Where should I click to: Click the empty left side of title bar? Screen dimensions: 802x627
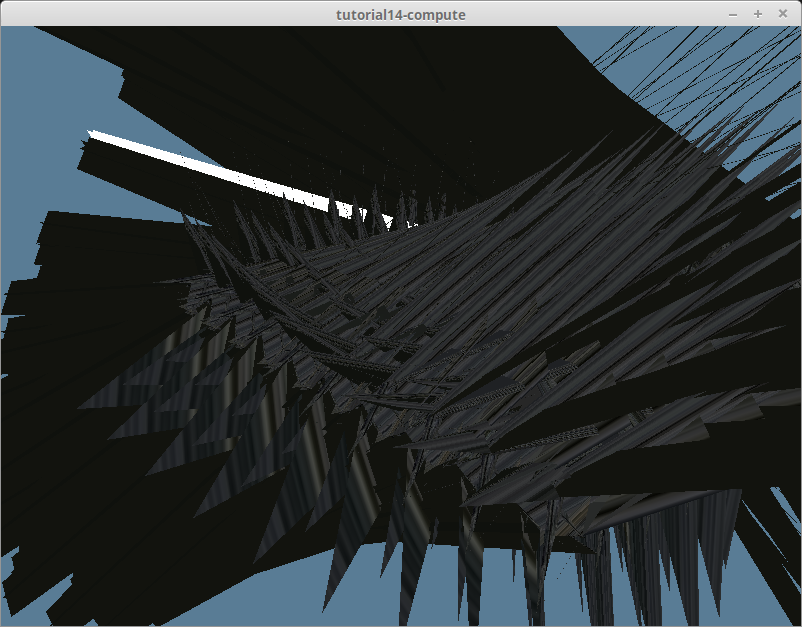pos(150,14)
